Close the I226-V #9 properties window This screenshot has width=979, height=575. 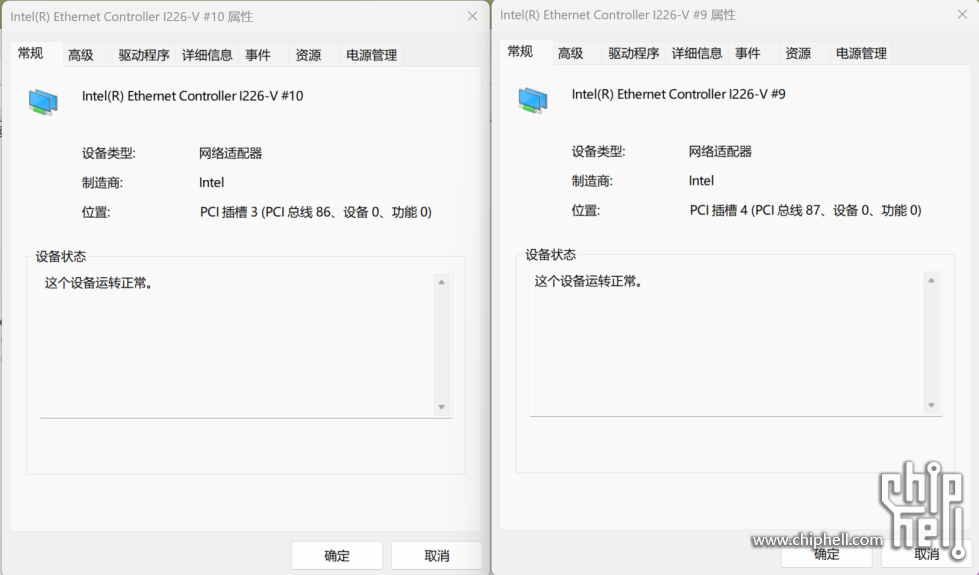962,14
